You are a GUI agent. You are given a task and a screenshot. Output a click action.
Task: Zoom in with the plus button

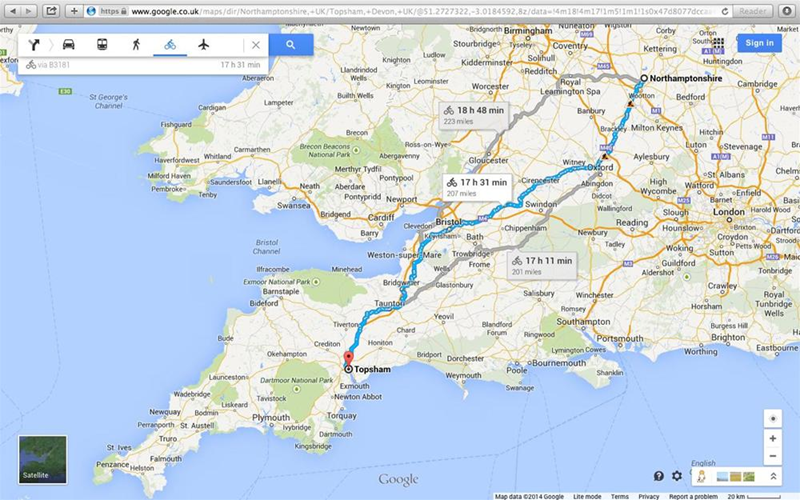click(x=772, y=438)
